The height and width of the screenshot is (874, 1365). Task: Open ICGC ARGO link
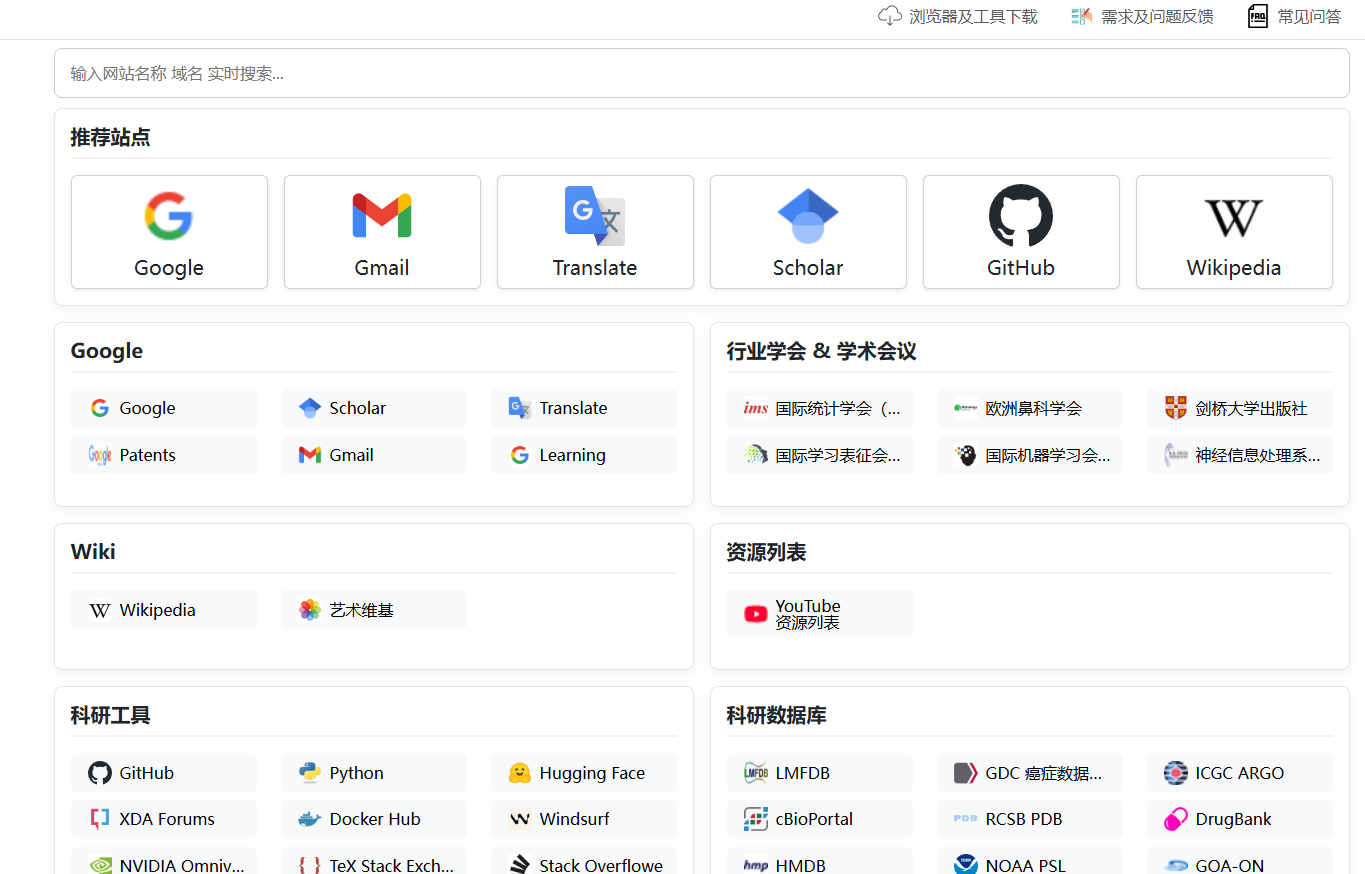1240,773
